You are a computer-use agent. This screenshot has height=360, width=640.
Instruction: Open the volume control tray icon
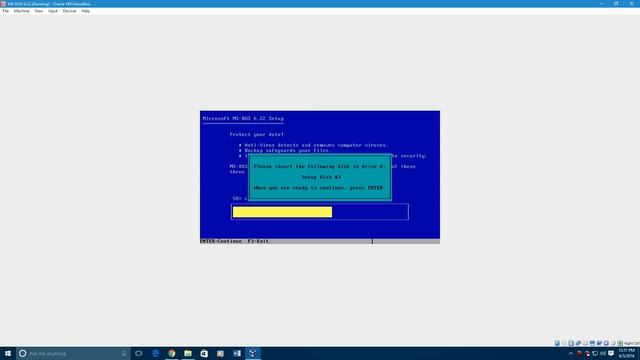point(603,353)
